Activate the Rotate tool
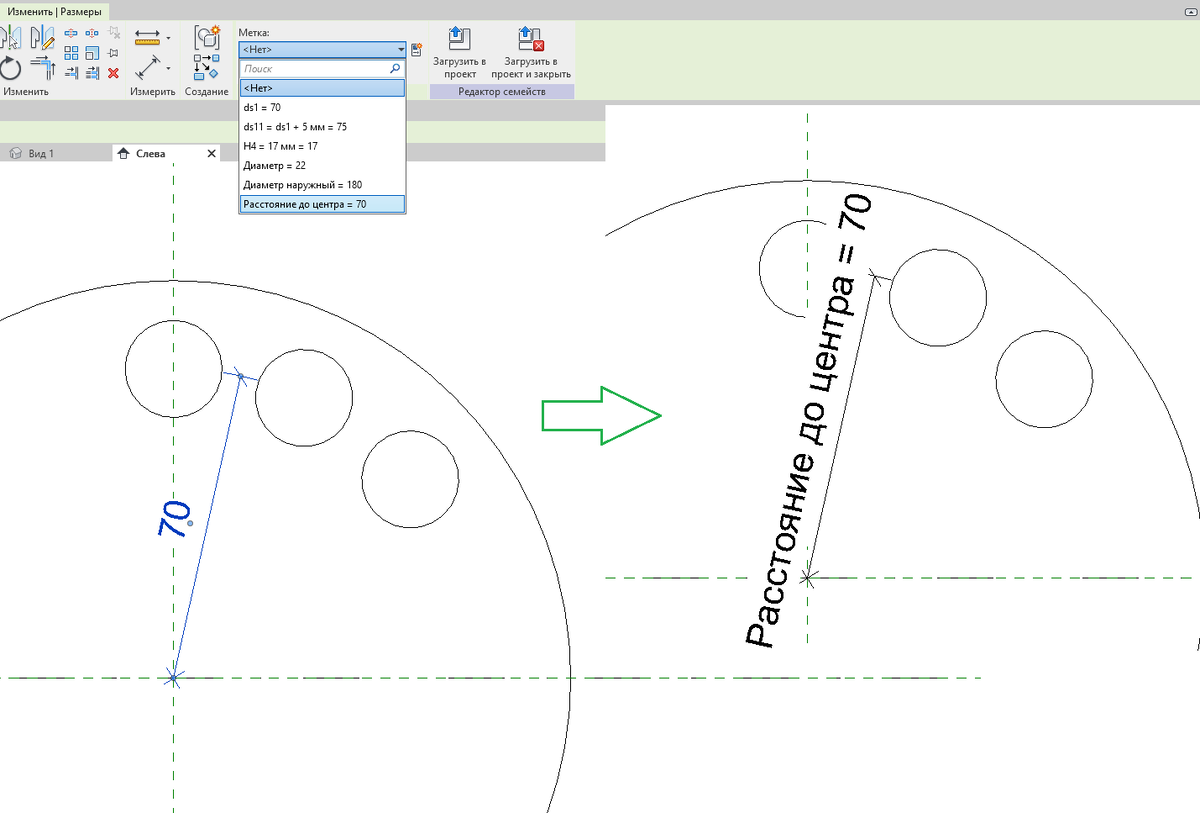 [x=10, y=68]
